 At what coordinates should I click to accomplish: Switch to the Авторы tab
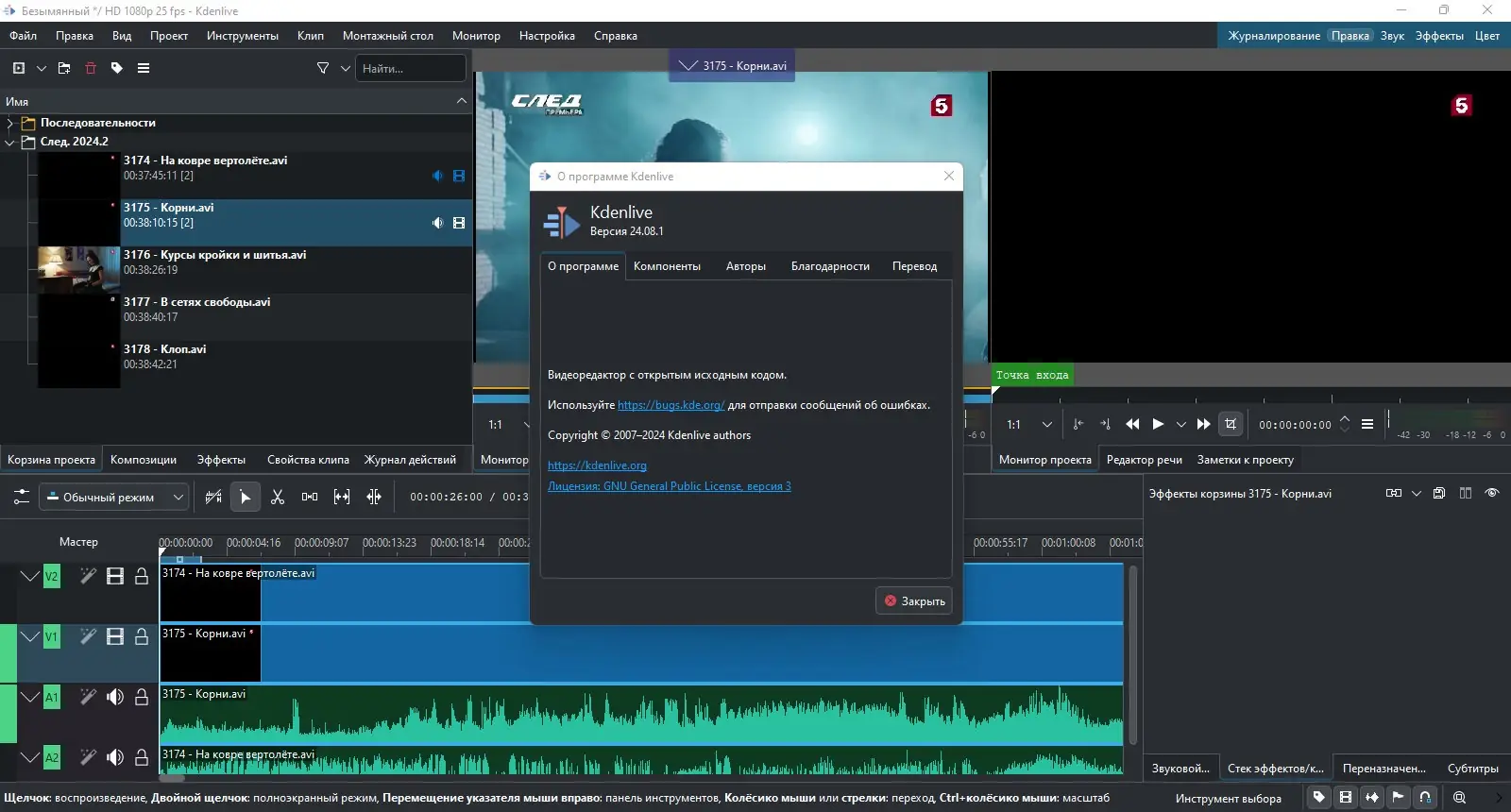click(x=746, y=266)
